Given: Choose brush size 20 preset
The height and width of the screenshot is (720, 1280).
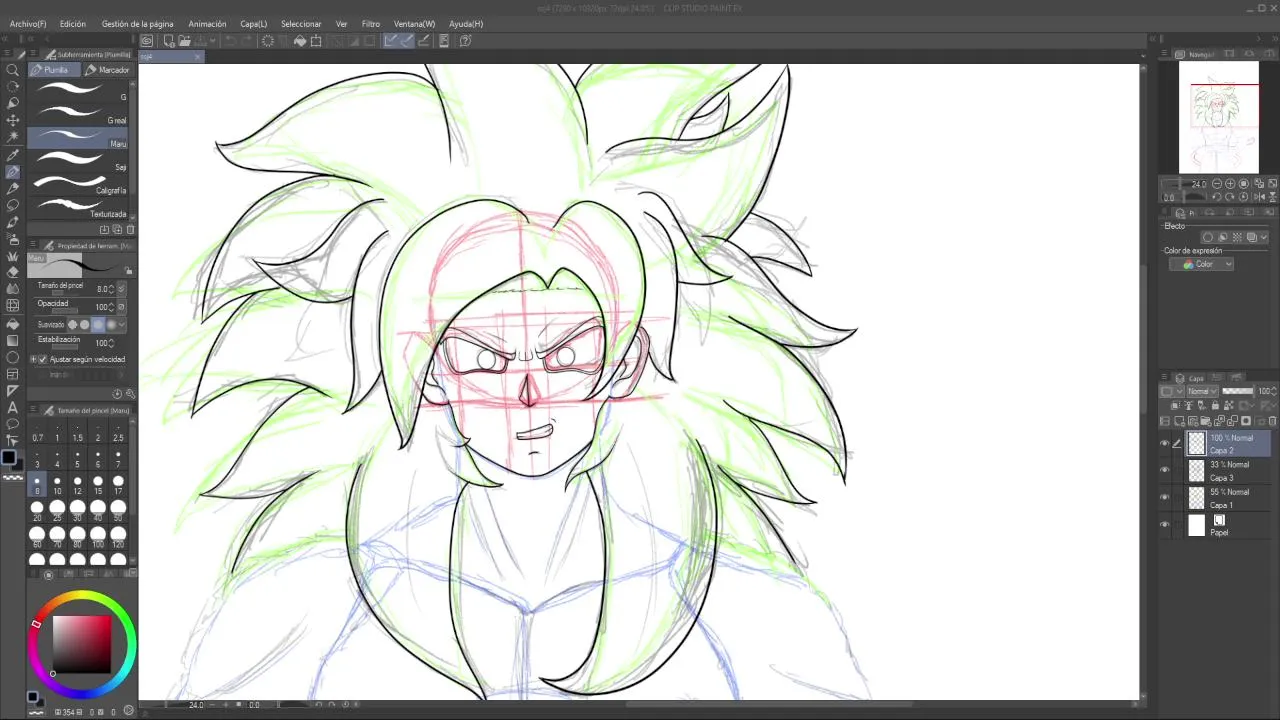Looking at the screenshot, I should click(x=37, y=511).
